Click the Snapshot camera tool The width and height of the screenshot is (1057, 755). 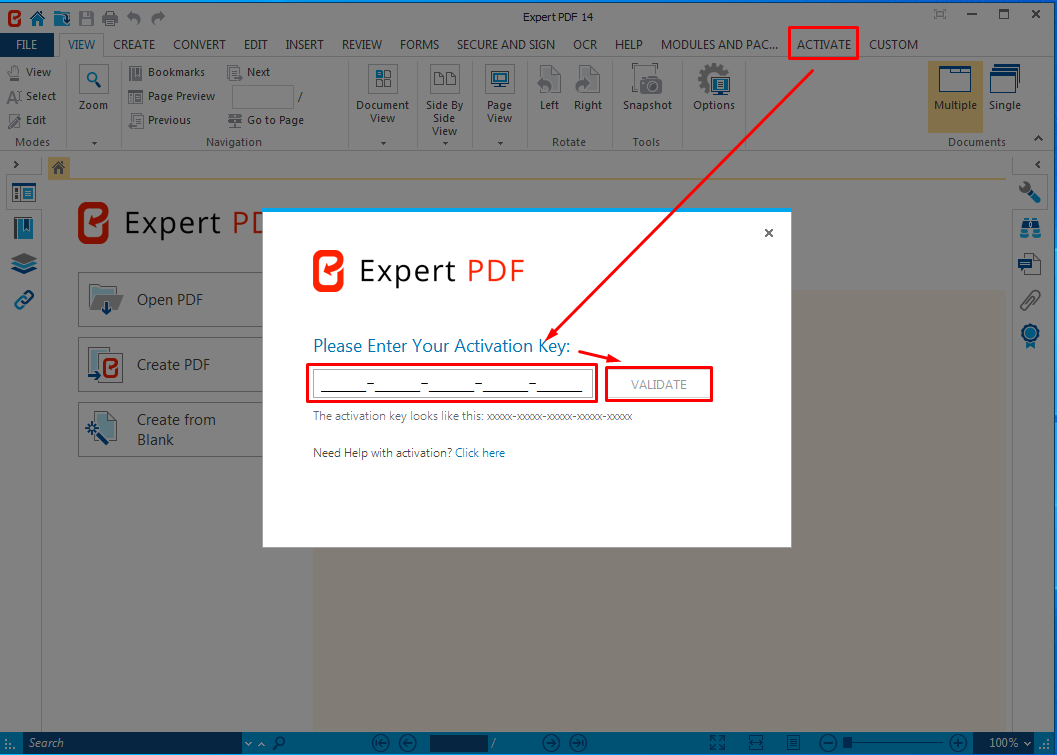point(647,89)
